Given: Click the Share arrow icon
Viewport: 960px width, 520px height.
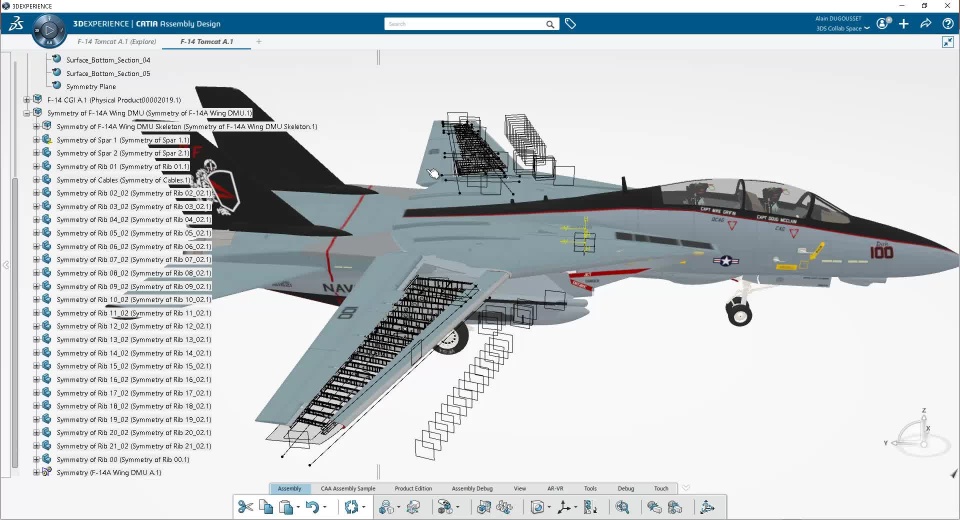Looking at the screenshot, I should [926, 23].
